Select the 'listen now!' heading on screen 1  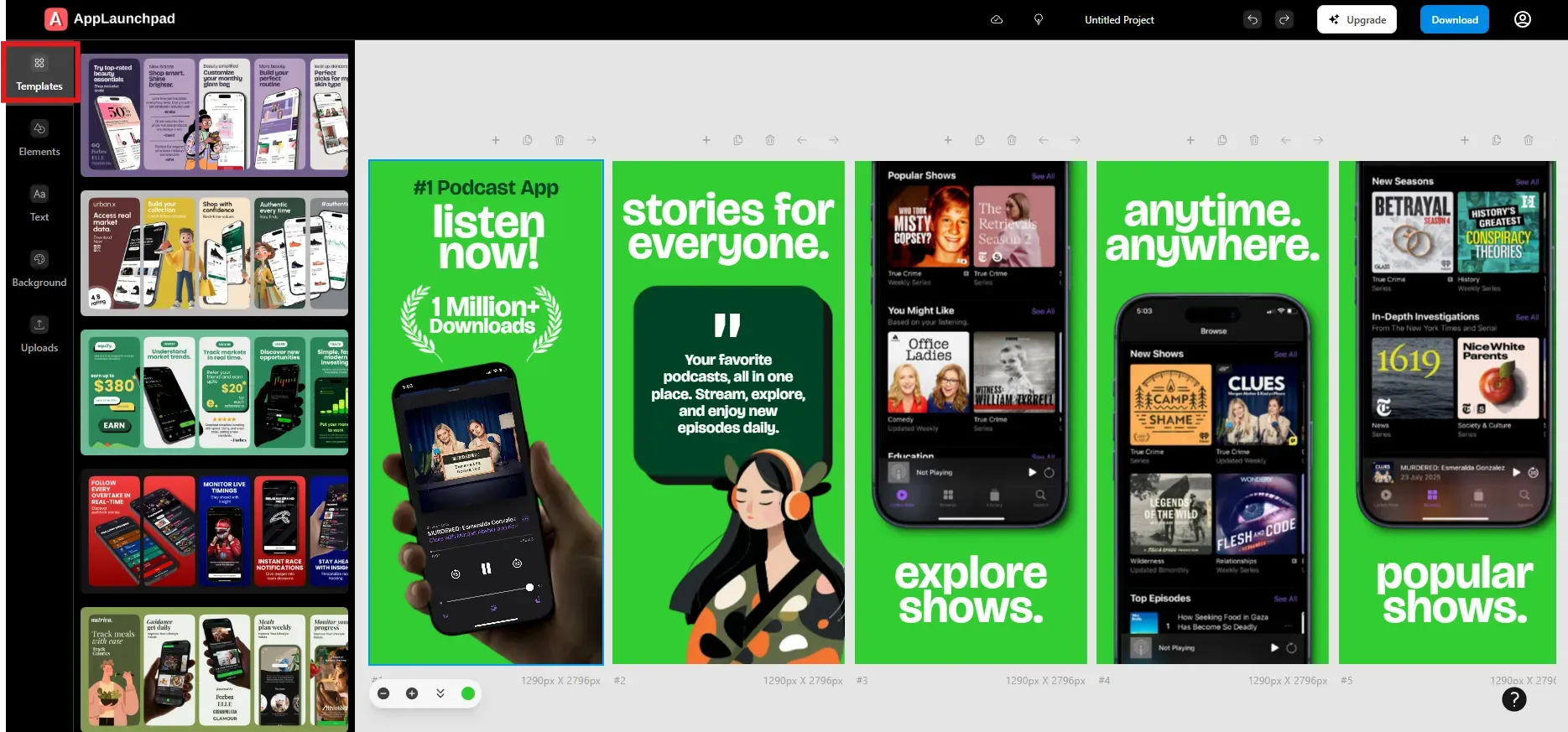(x=488, y=237)
